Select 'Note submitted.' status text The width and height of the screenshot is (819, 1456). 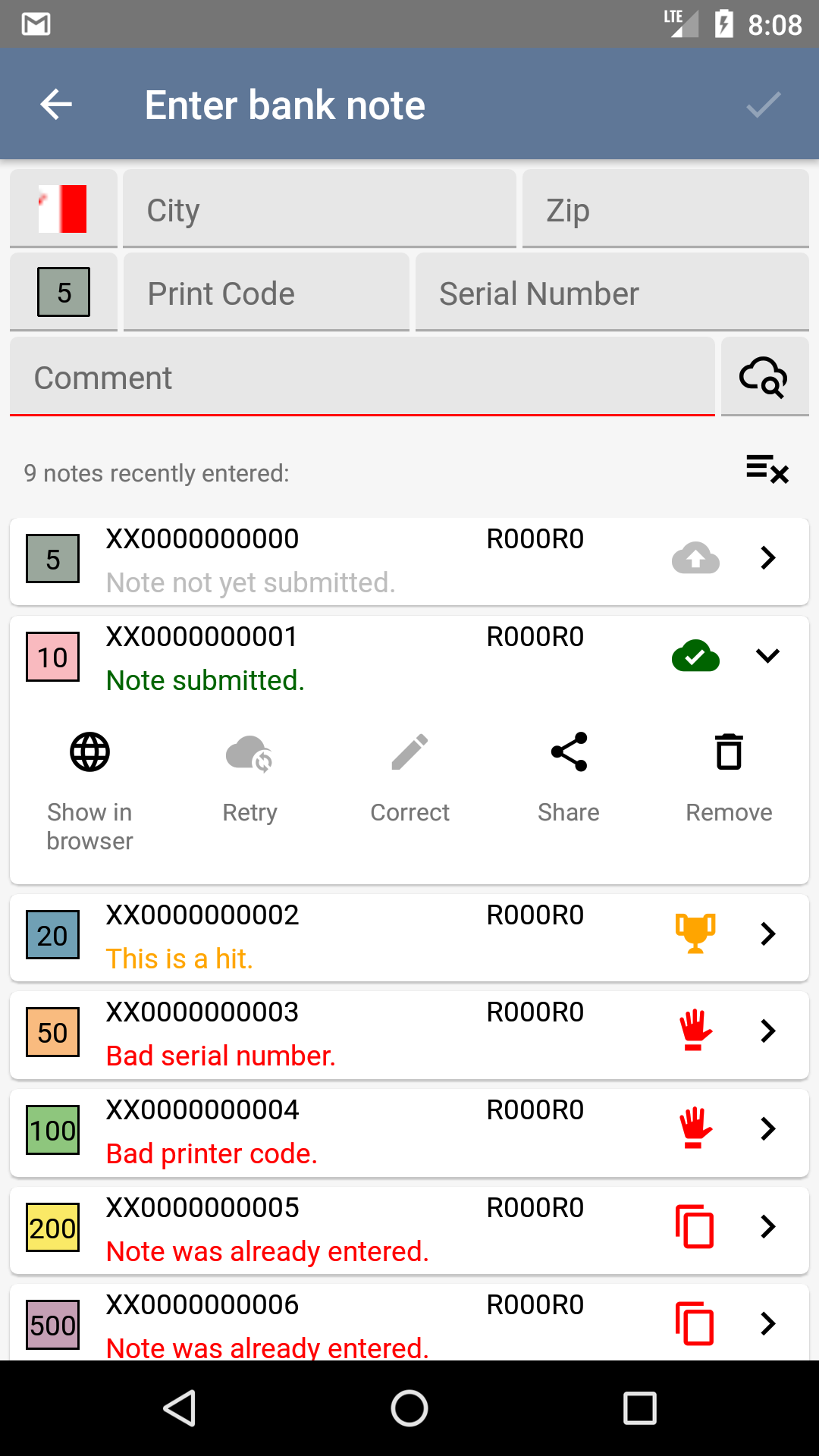[x=205, y=680]
